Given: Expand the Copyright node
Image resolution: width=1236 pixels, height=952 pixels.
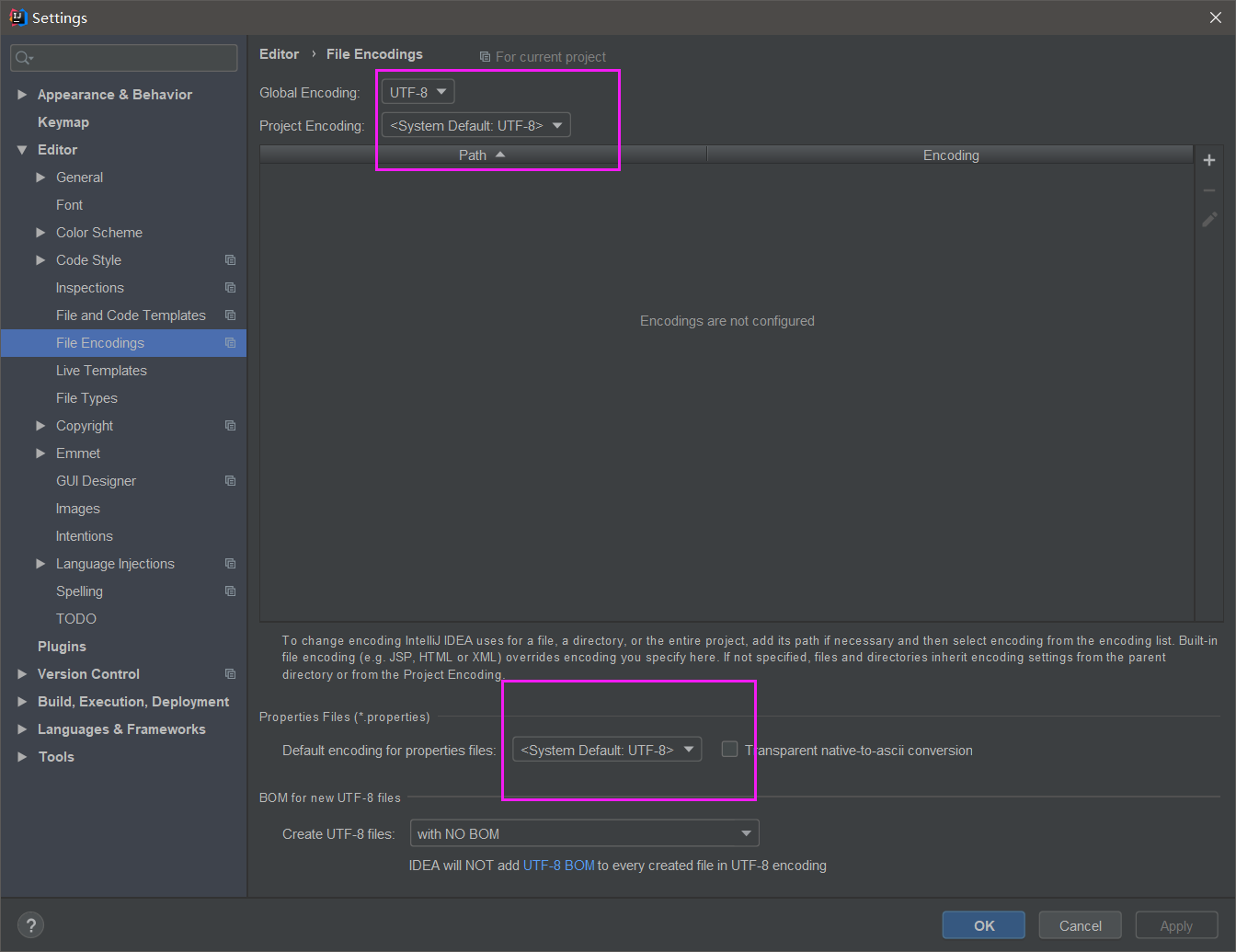Looking at the screenshot, I should click(40, 426).
